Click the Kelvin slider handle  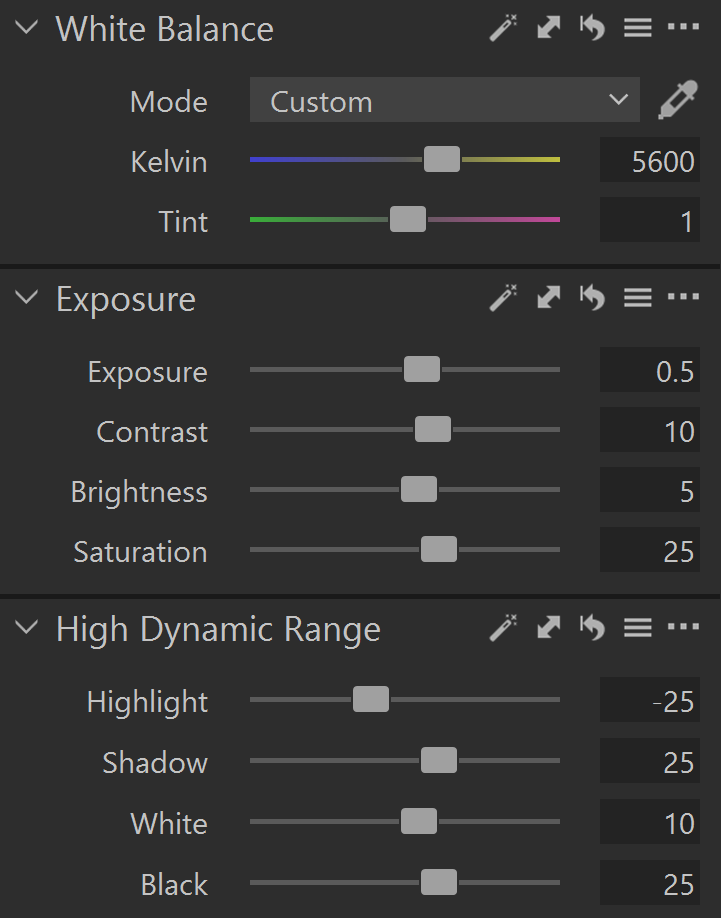[x=442, y=160]
